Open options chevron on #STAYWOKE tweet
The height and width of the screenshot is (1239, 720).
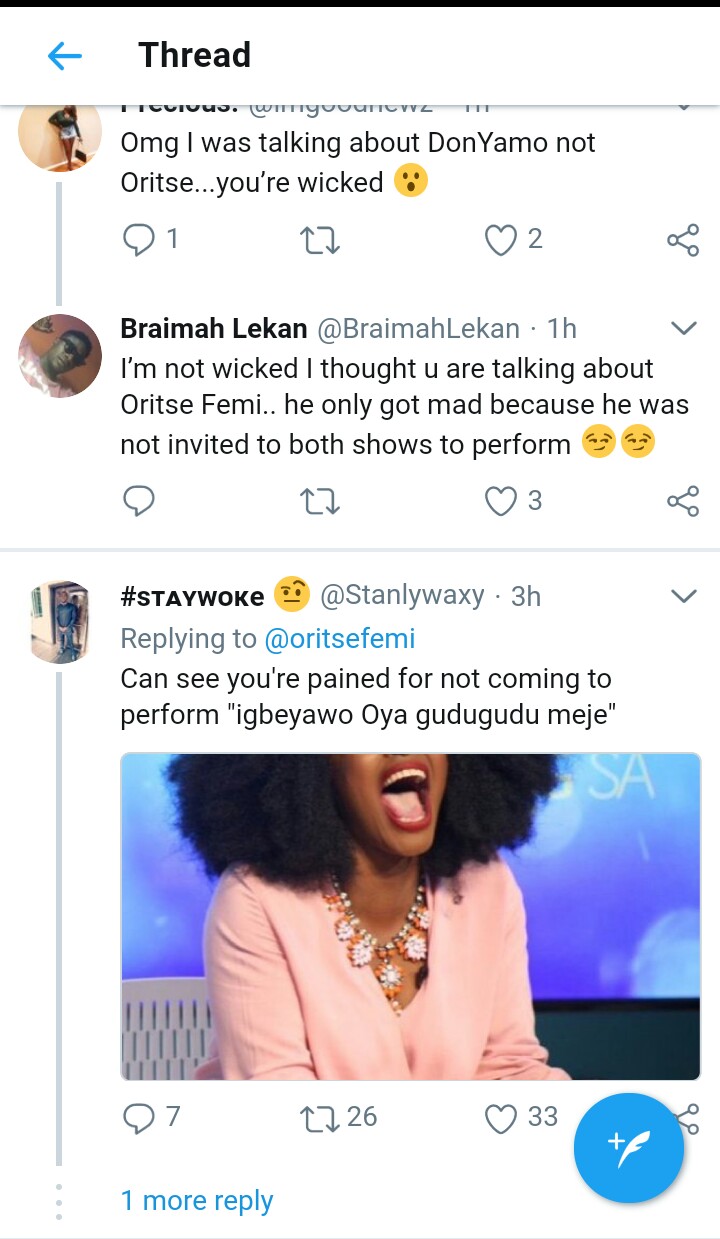[683, 596]
